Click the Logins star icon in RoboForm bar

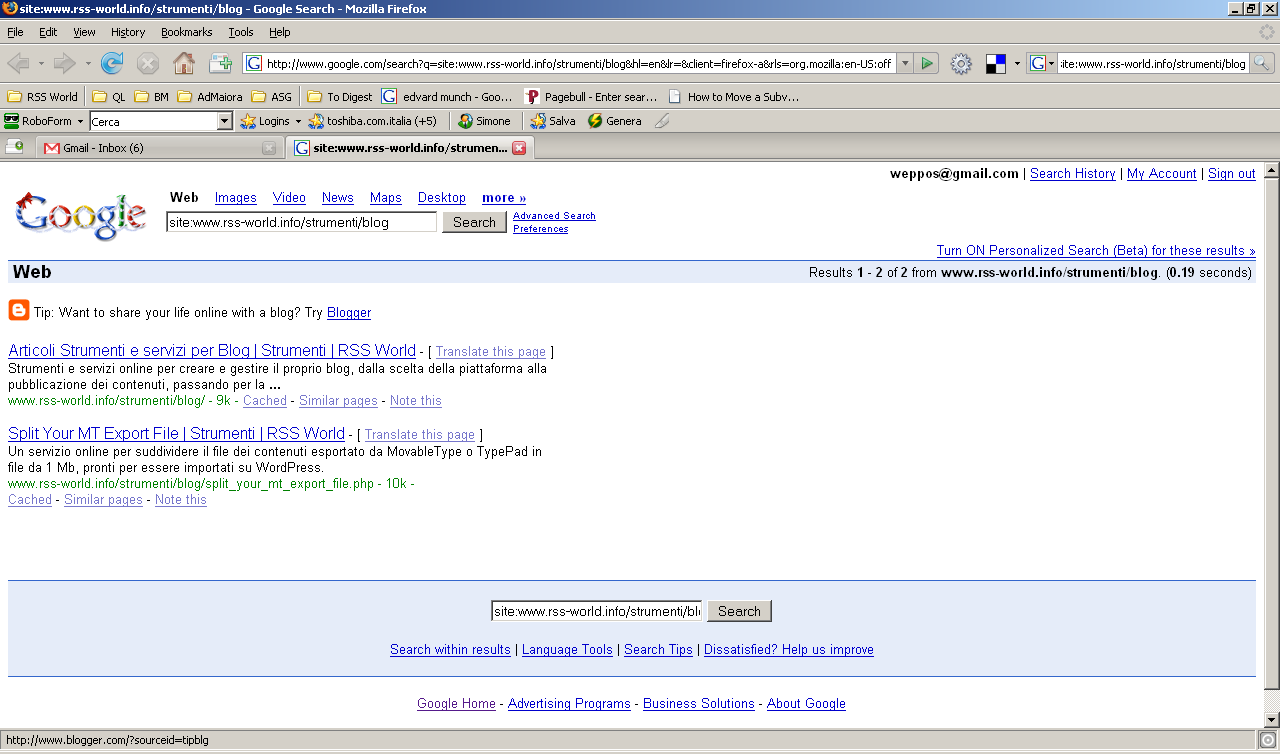249,121
